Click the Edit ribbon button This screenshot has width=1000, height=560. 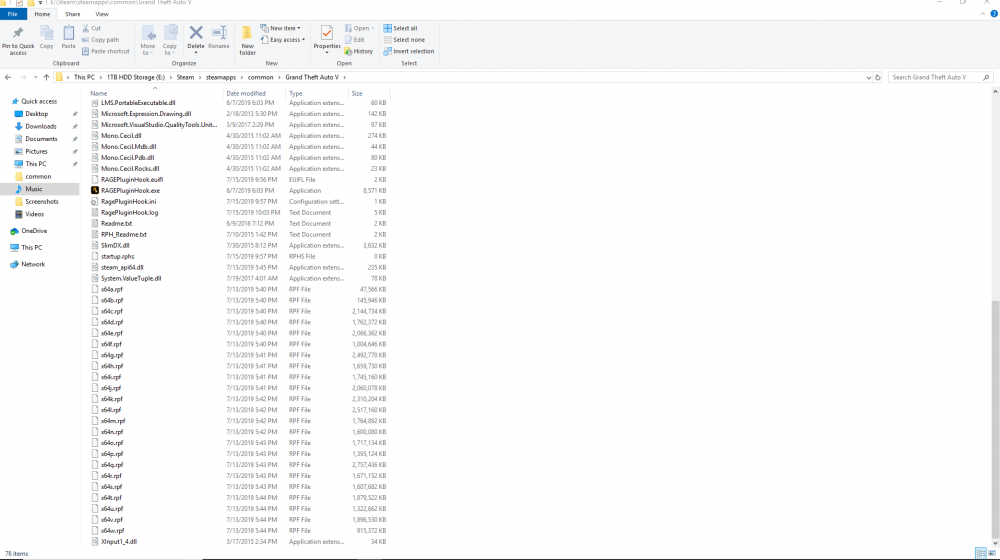[355, 40]
